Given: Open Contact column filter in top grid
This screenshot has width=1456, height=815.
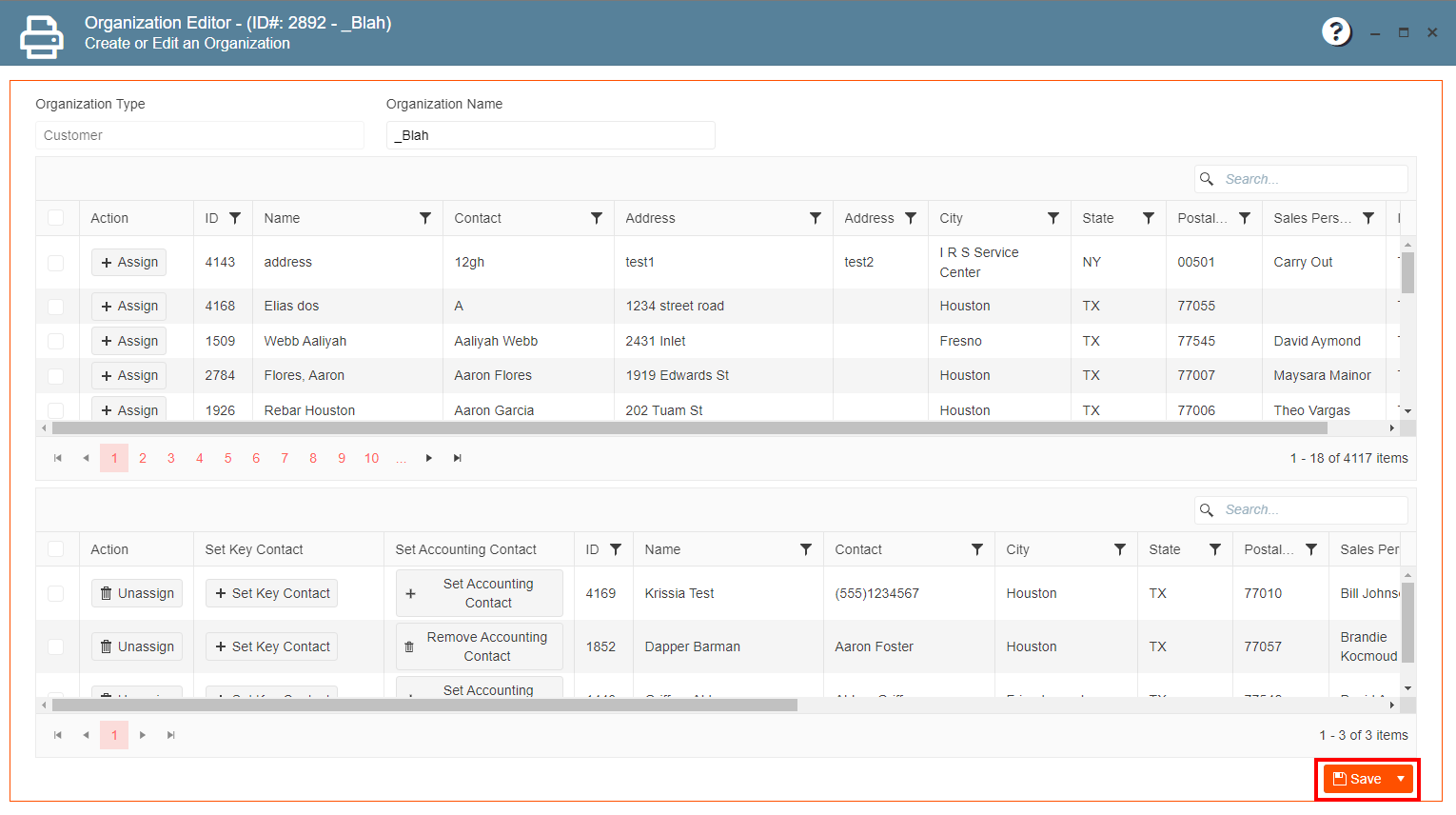Looking at the screenshot, I should pyautogui.click(x=597, y=218).
